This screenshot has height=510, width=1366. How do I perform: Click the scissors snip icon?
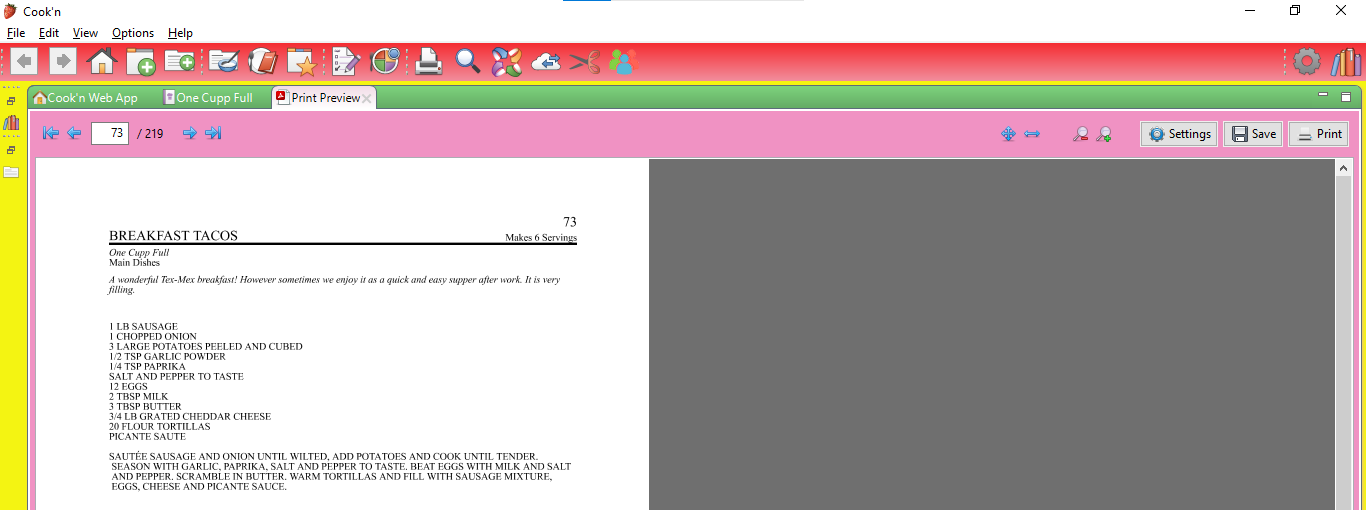584,62
